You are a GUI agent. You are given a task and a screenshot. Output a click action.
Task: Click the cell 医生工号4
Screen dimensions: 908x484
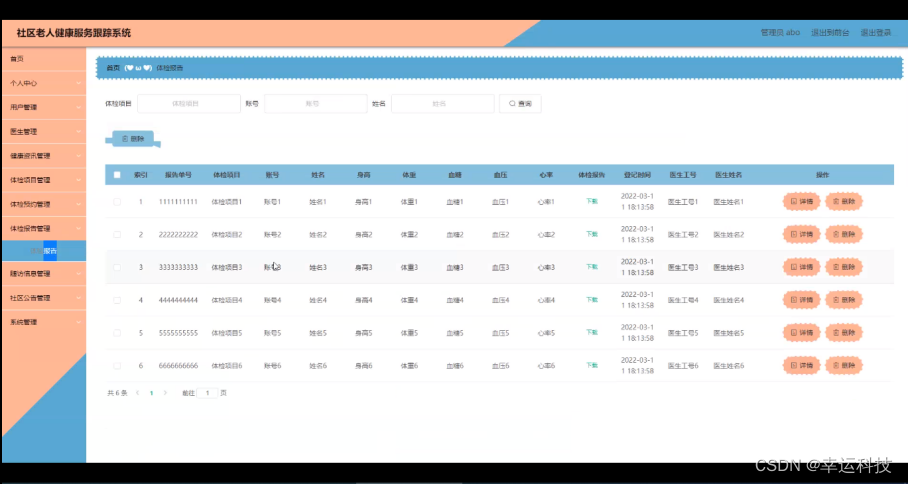[683, 300]
